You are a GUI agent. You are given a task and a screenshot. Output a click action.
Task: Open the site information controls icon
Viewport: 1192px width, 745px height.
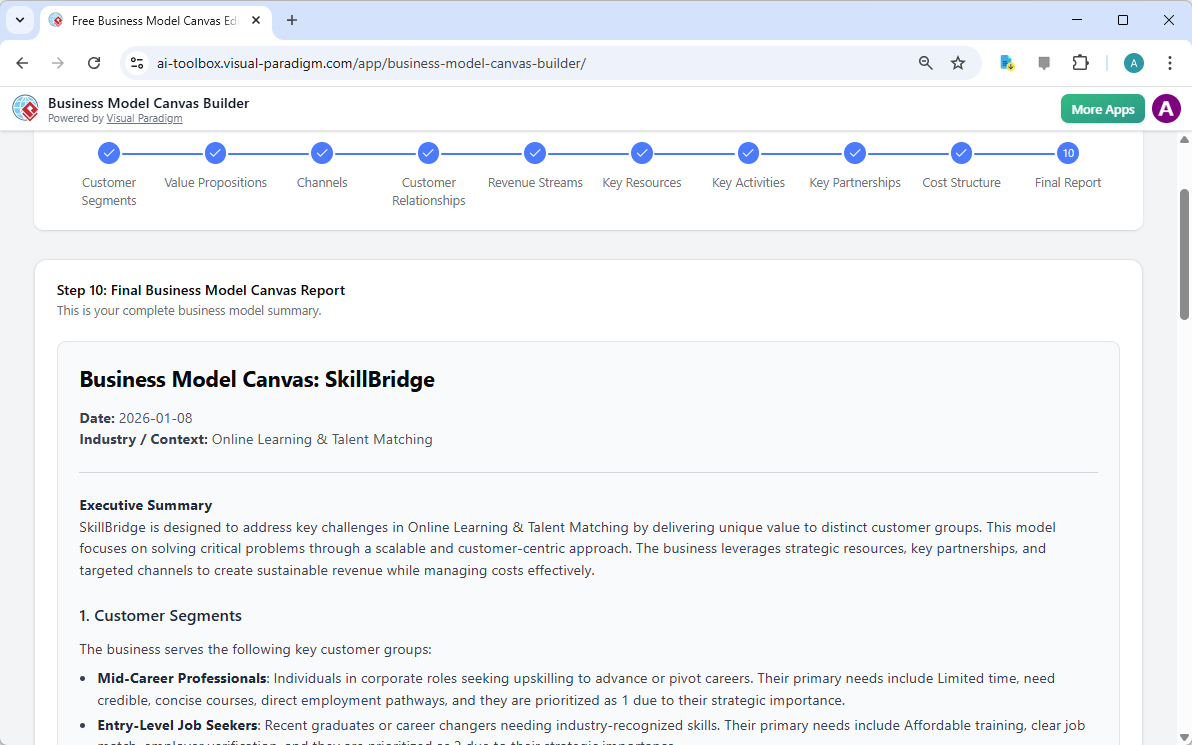[136, 62]
